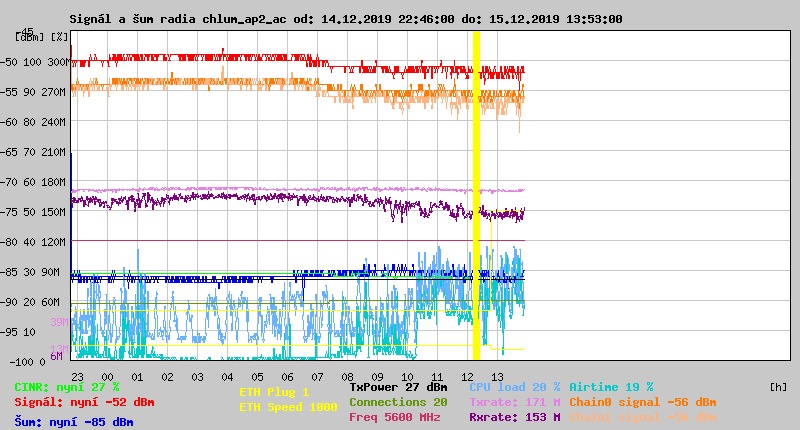This screenshot has width=800, height=430.
Task: Click the 'Airtime 19 %' legend label
Action: (611, 387)
